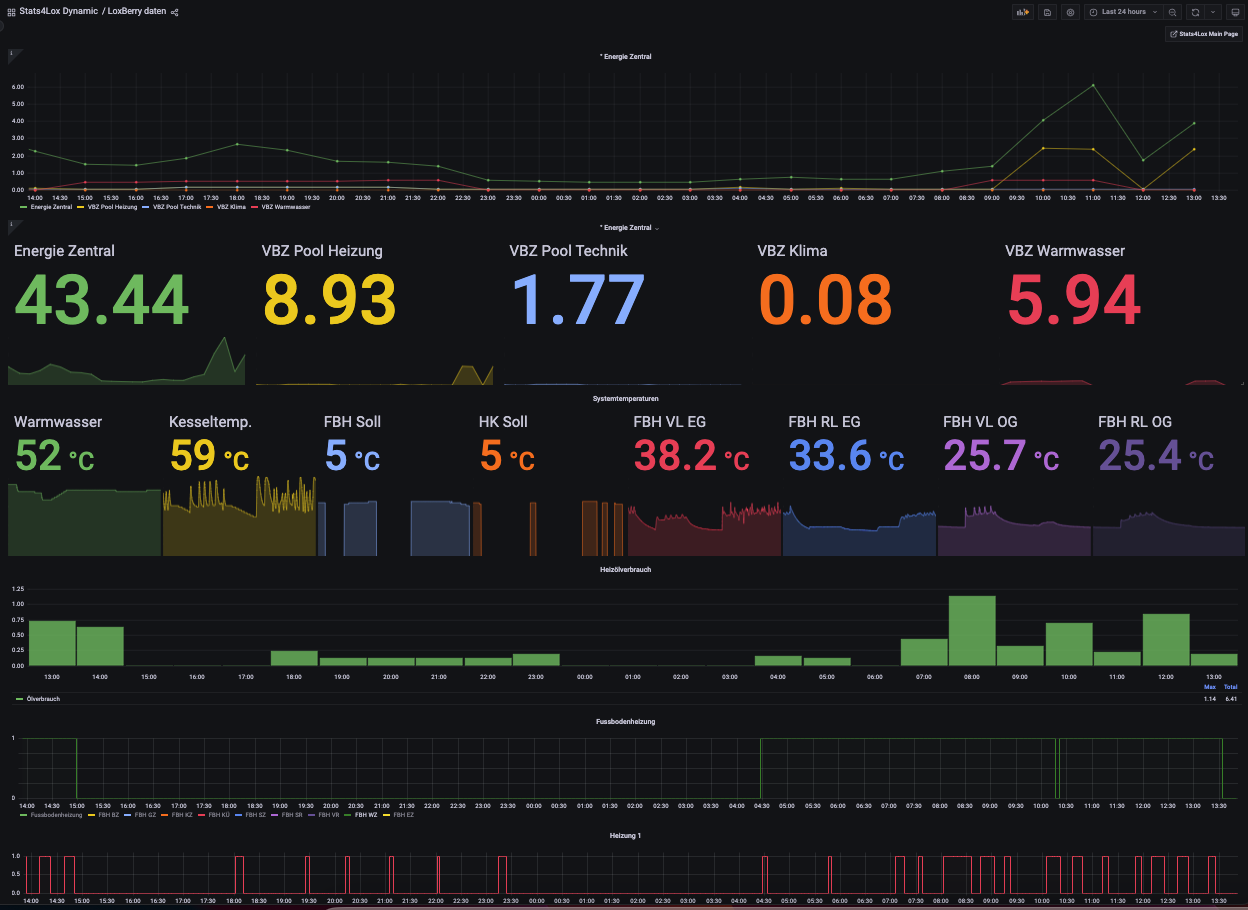Save the dashboard with the disk icon

[1047, 12]
